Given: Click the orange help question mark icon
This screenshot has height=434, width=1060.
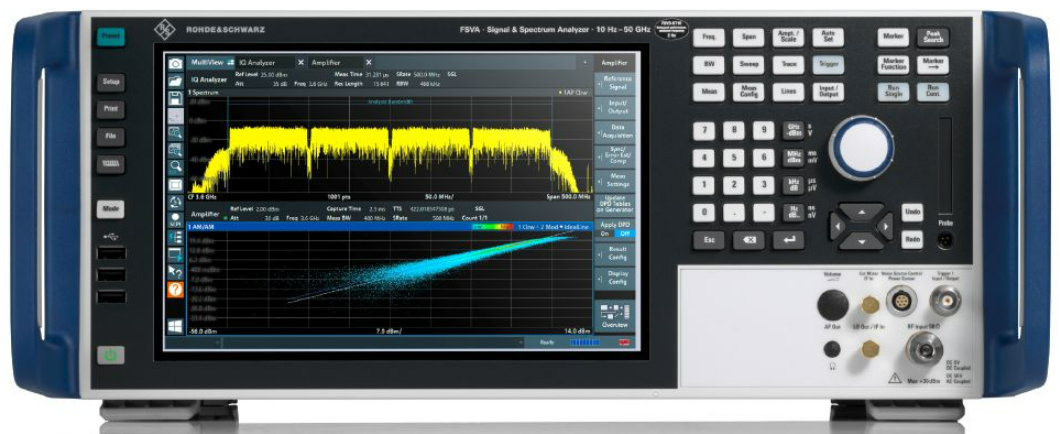Looking at the screenshot, I should coord(175,289).
